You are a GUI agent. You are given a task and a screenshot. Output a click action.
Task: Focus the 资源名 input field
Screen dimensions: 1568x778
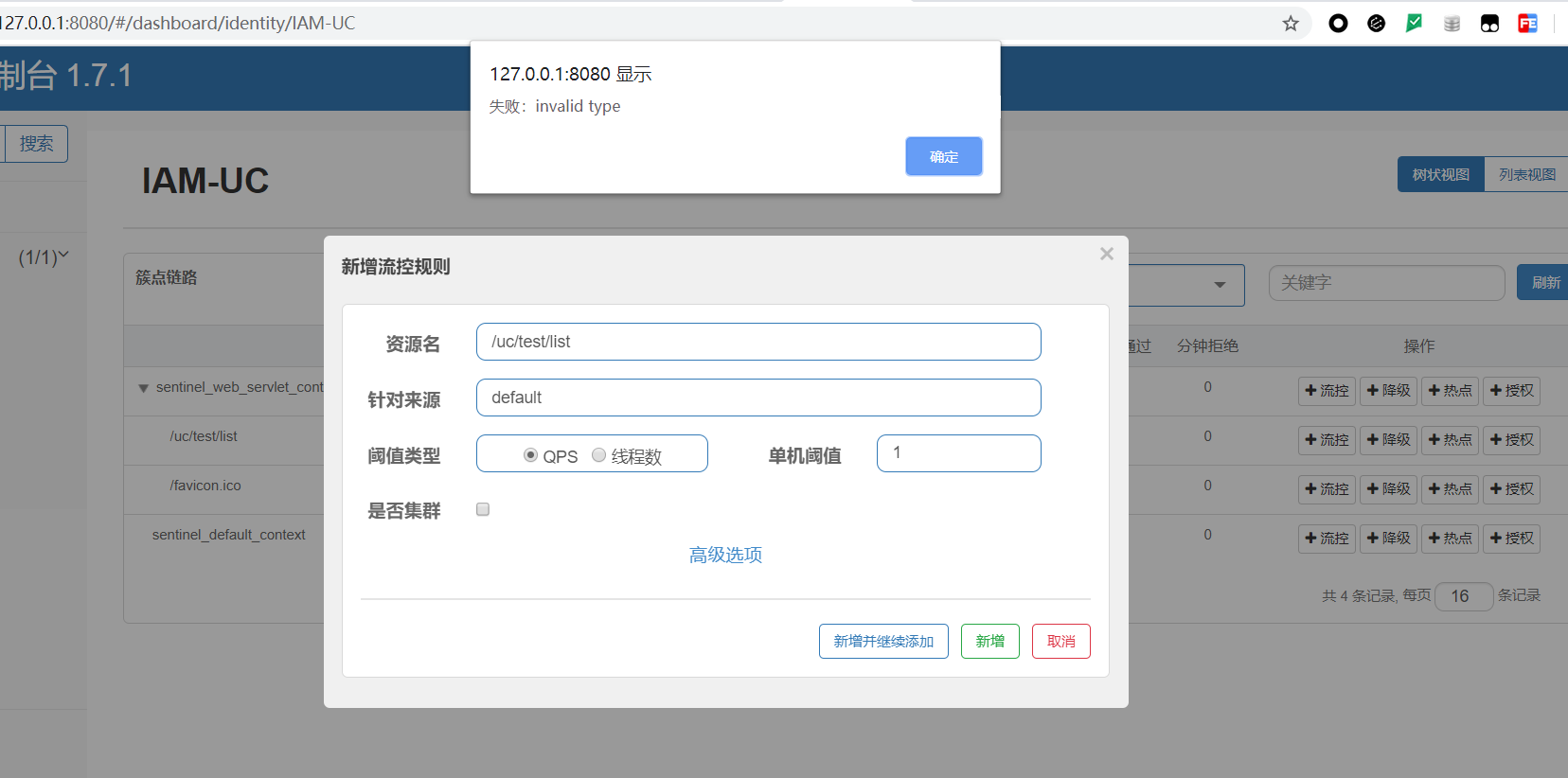(x=758, y=342)
